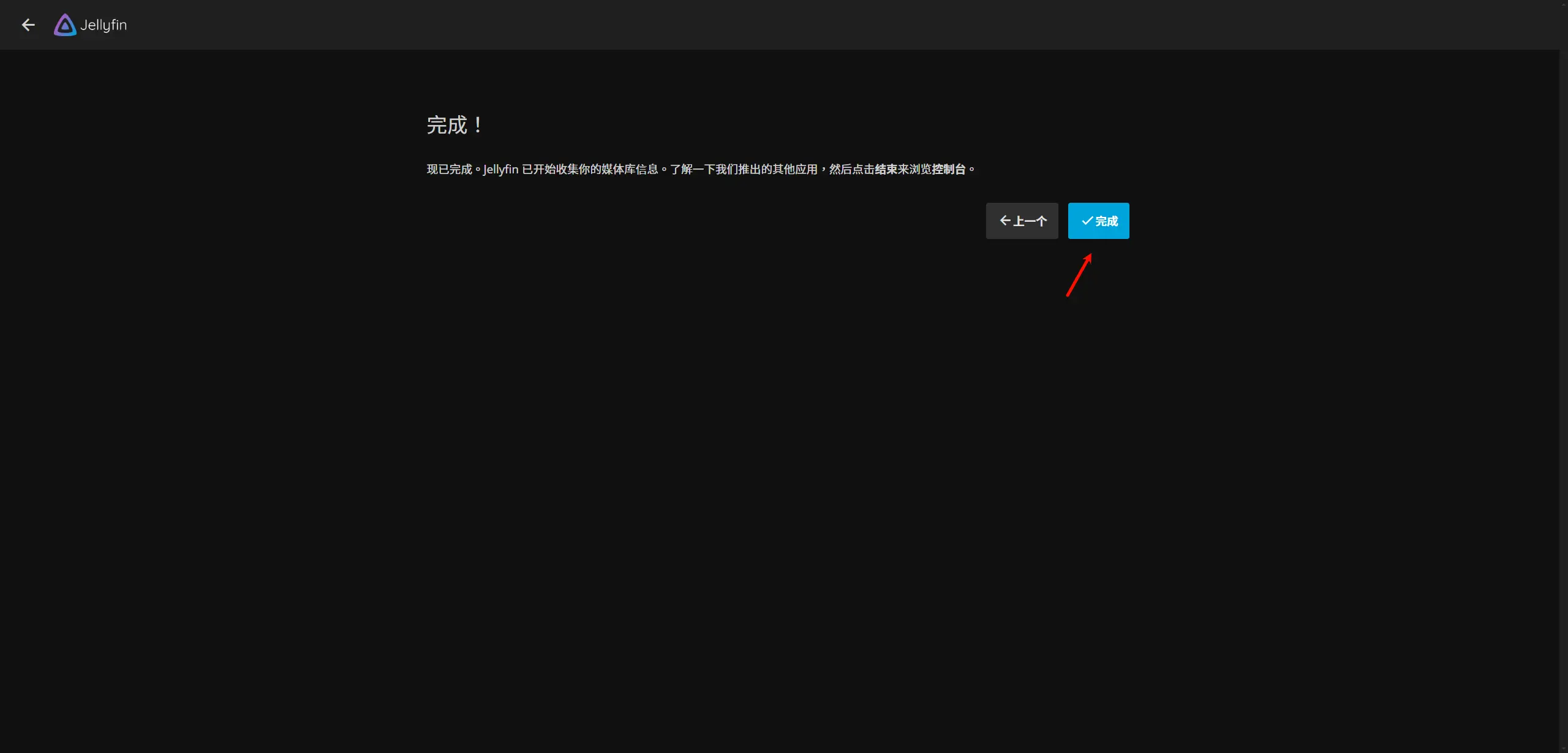Click the Jellyfin wordmark text in header

coord(104,25)
